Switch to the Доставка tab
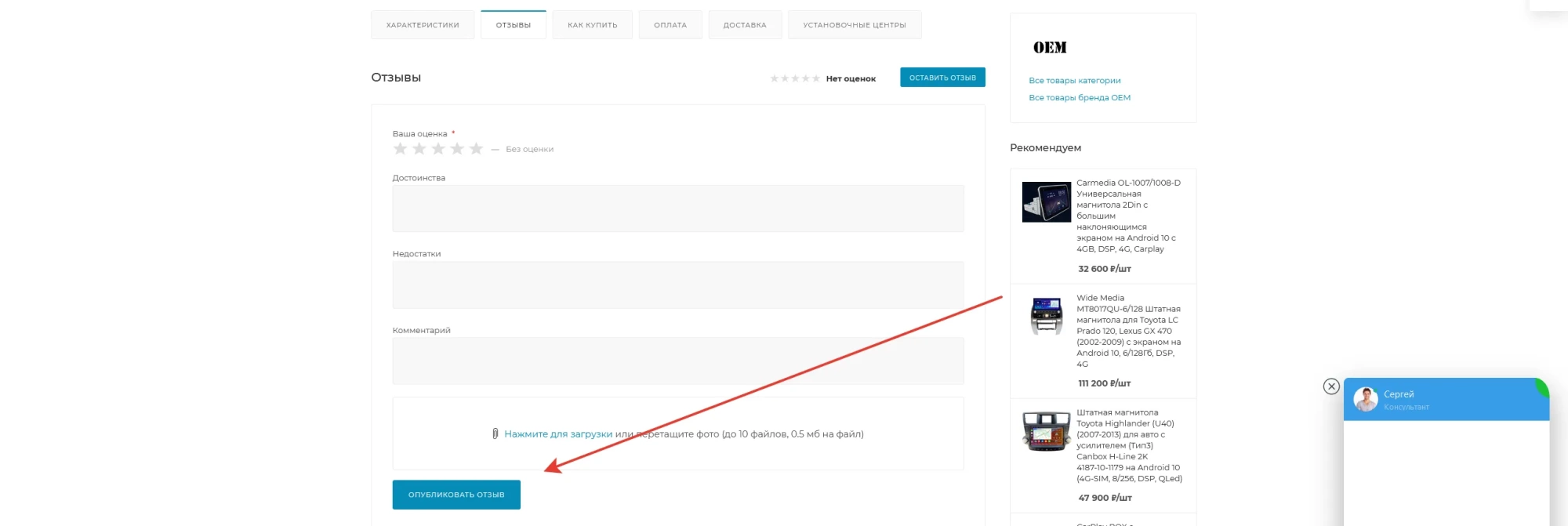1568x526 pixels. point(744,25)
